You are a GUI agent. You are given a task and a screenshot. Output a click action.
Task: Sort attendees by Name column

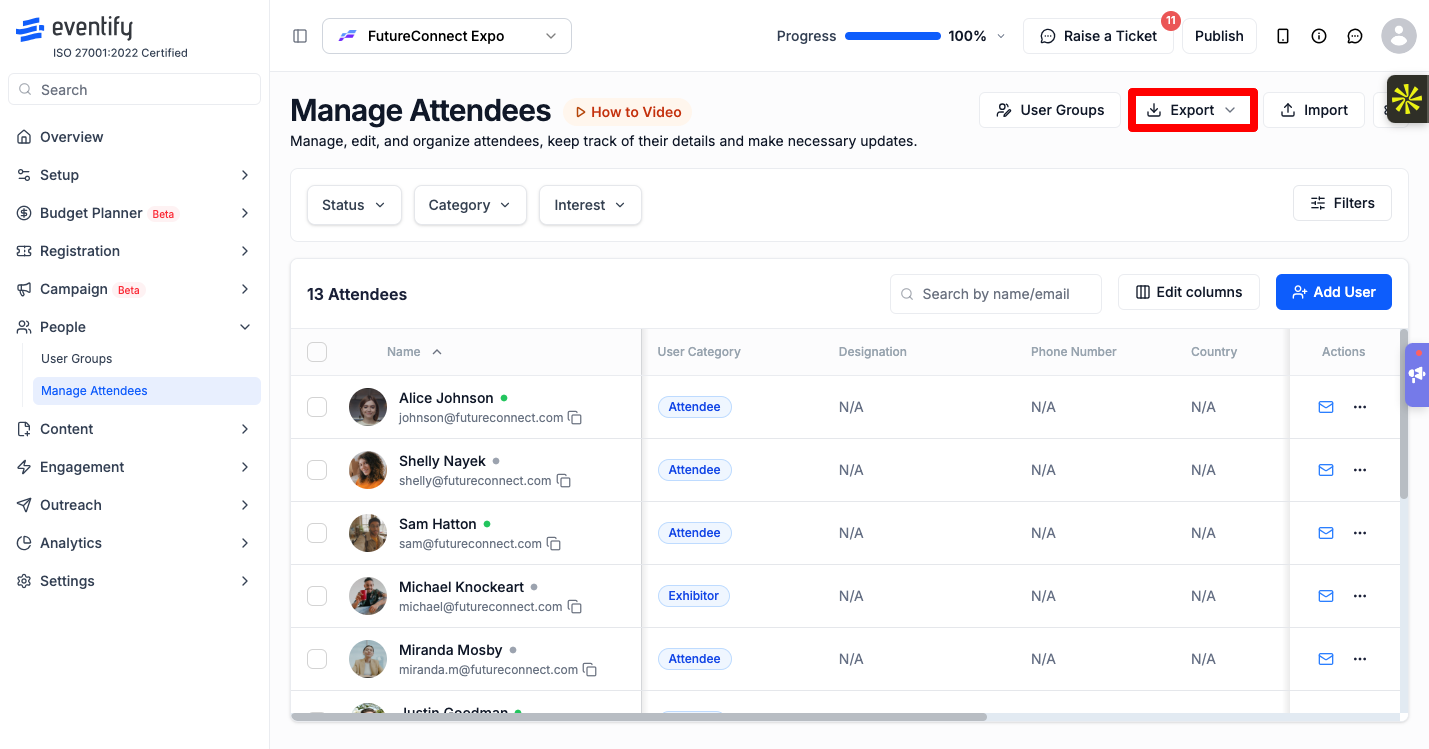[x=414, y=352]
